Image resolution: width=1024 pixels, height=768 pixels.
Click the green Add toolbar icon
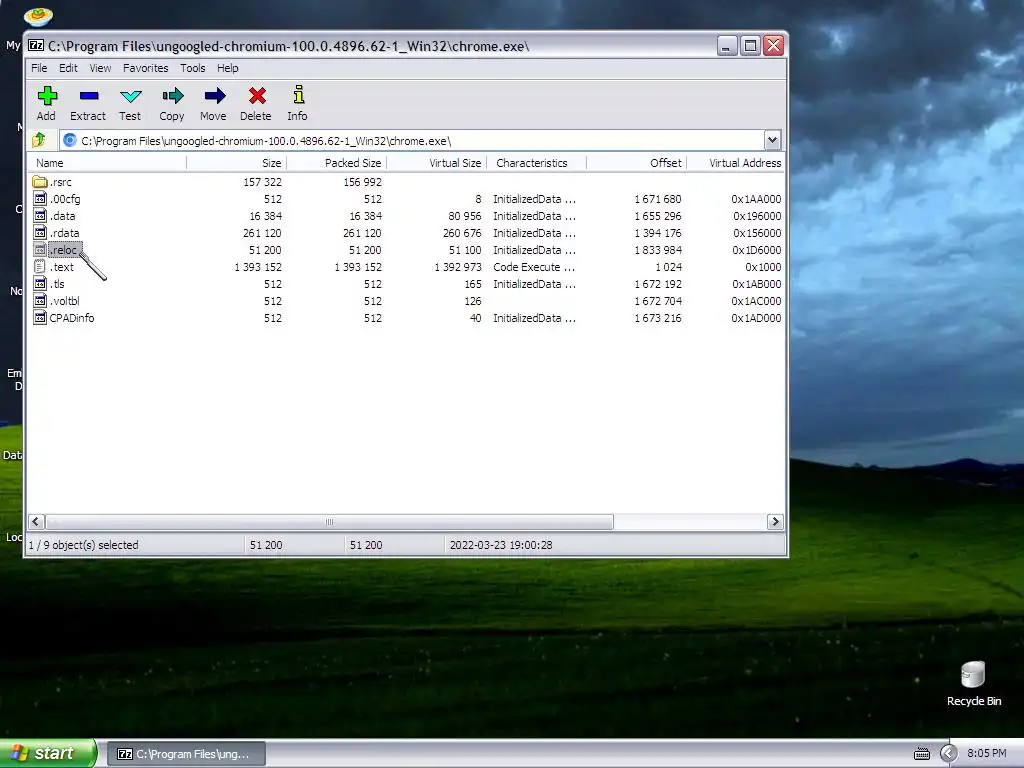(46, 96)
